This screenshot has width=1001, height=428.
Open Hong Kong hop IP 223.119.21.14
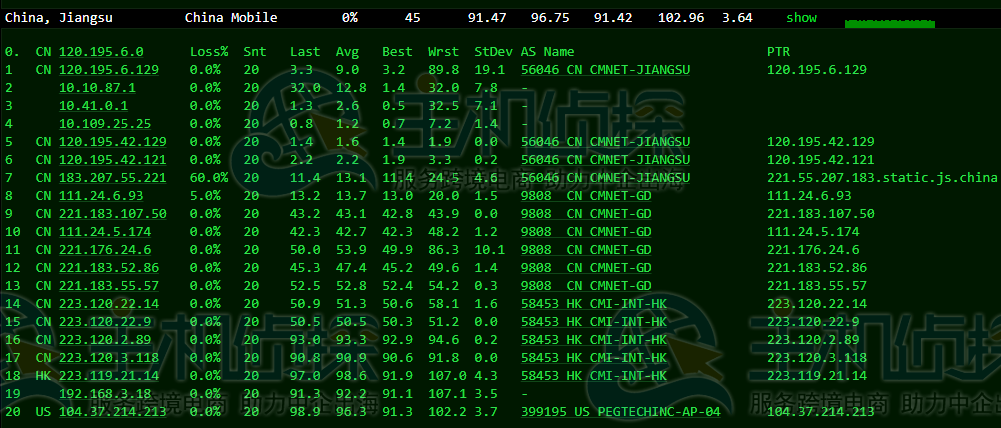pyautogui.click(x=109, y=376)
